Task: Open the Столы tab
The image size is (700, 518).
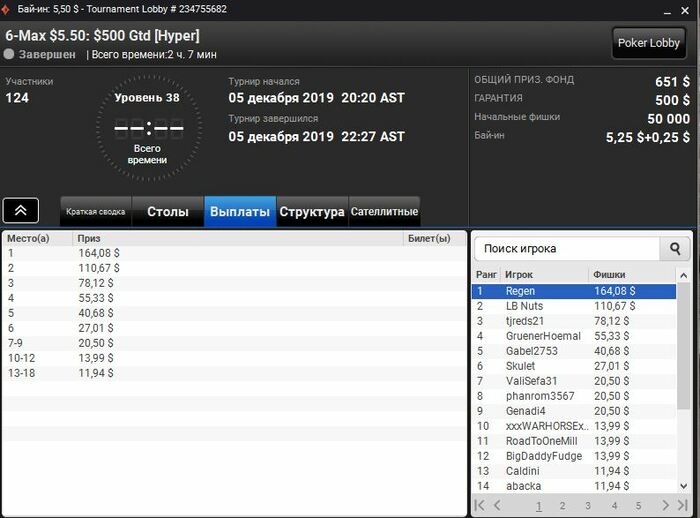Action: (168, 211)
